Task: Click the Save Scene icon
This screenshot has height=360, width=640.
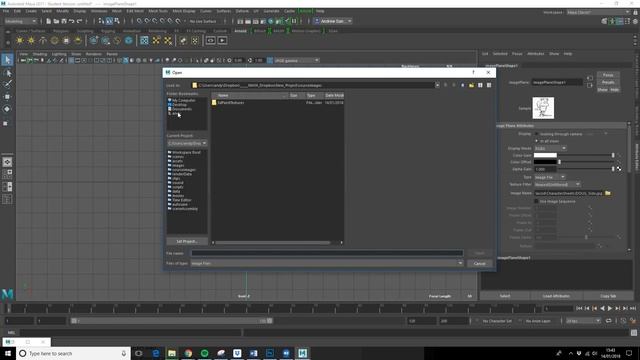Action: tap(64, 21)
